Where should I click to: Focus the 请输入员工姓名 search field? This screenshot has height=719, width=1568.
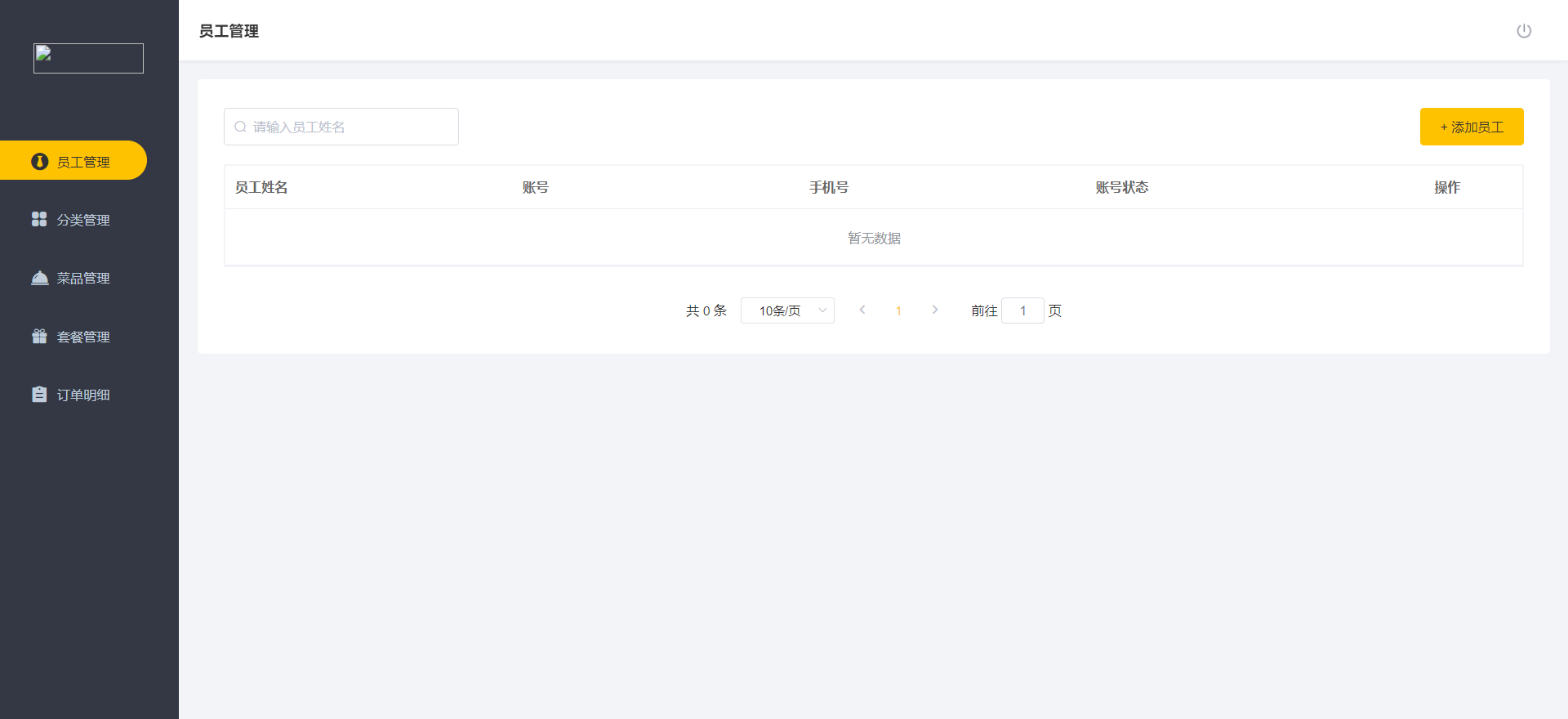pyautogui.click(x=341, y=127)
